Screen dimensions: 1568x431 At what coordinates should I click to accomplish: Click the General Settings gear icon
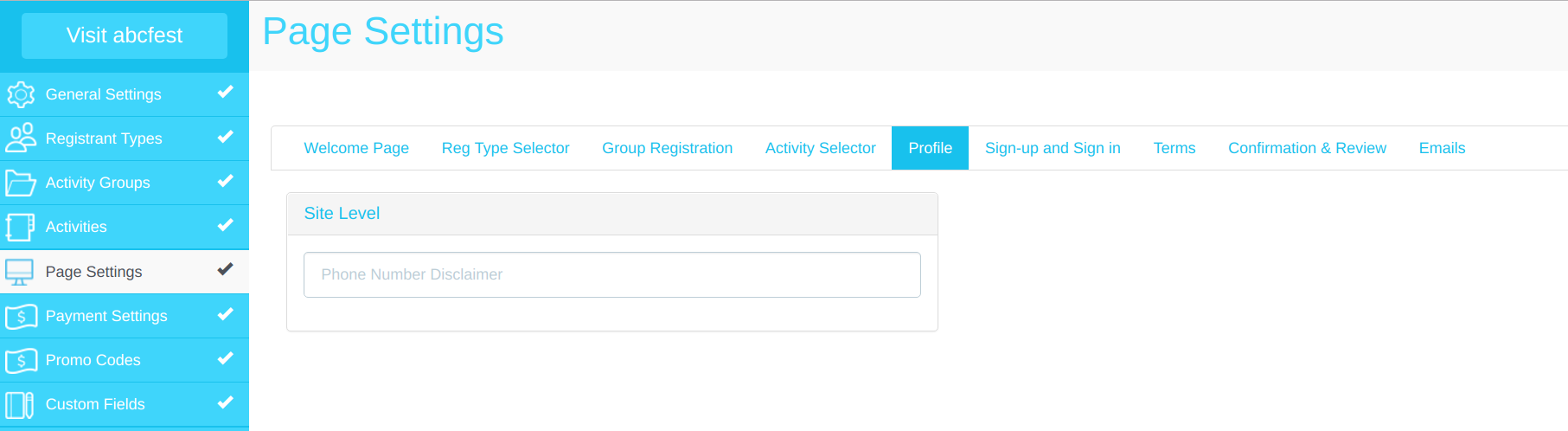click(21, 94)
